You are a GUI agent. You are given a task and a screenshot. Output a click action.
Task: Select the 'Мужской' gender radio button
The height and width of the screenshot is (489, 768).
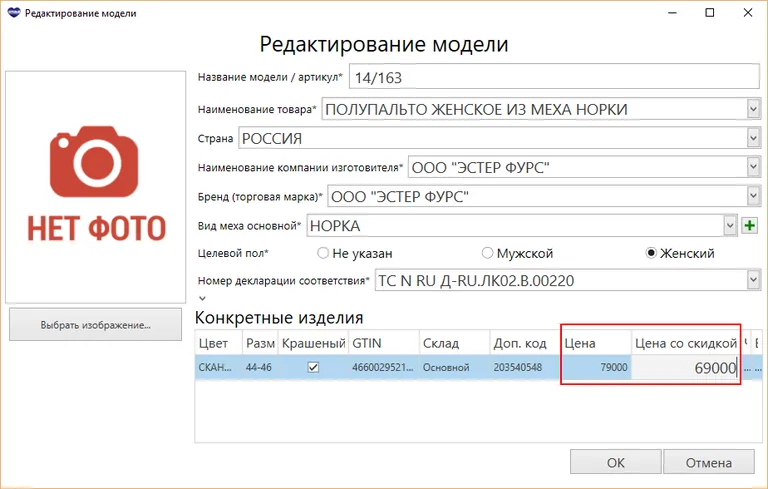(x=488, y=254)
